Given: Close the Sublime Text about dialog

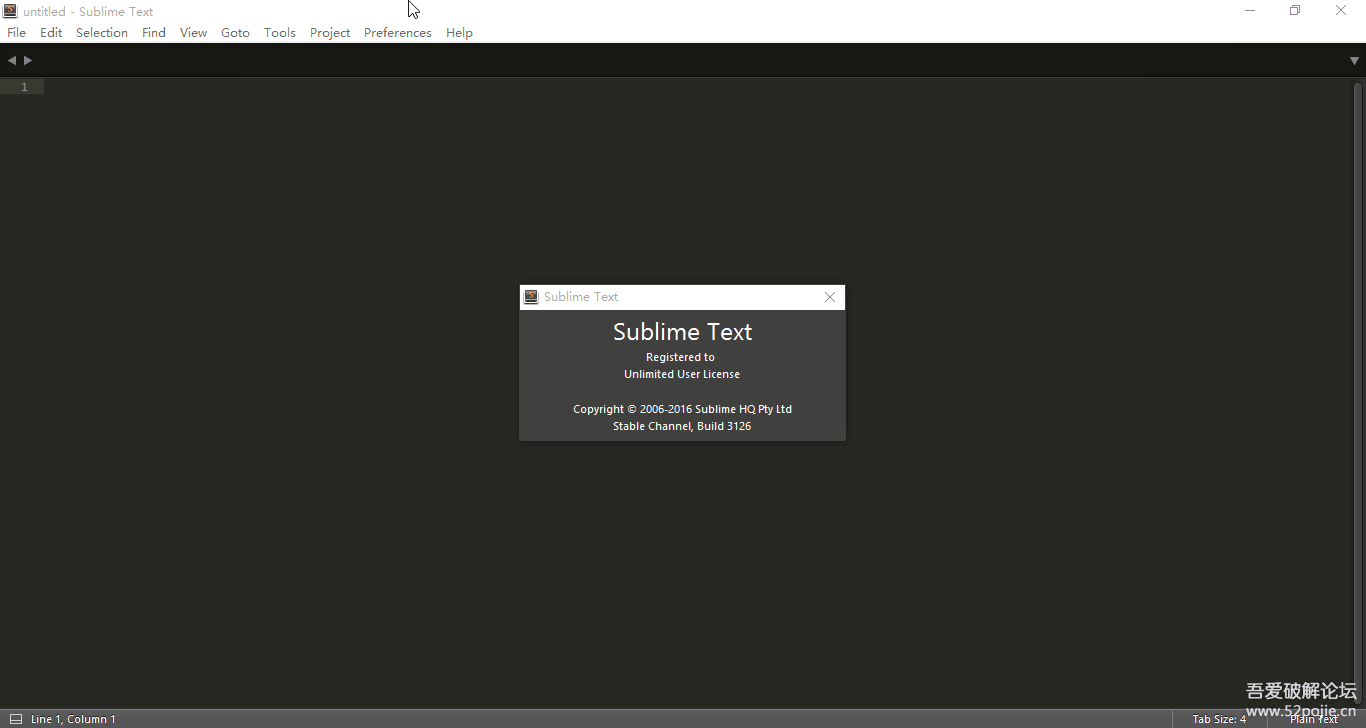Looking at the screenshot, I should tap(830, 297).
